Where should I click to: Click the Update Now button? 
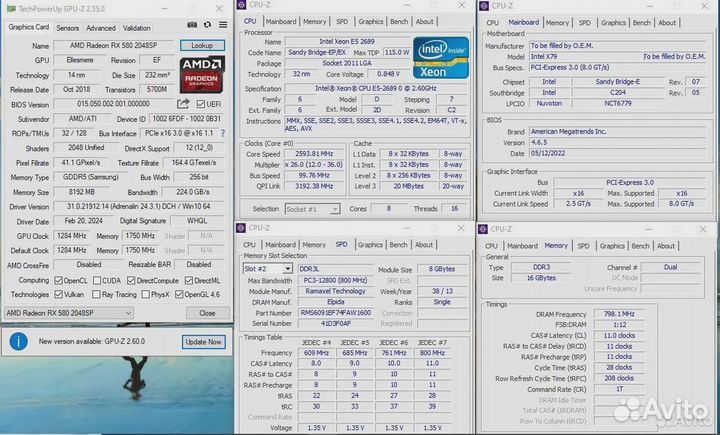coord(203,341)
